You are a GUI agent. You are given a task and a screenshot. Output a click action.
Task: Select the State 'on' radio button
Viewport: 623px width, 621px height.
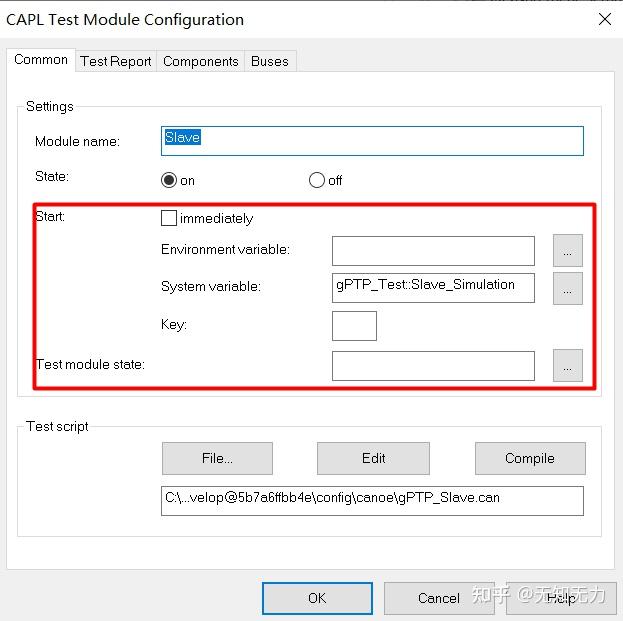pyautogui.click(x=169, y=180)
